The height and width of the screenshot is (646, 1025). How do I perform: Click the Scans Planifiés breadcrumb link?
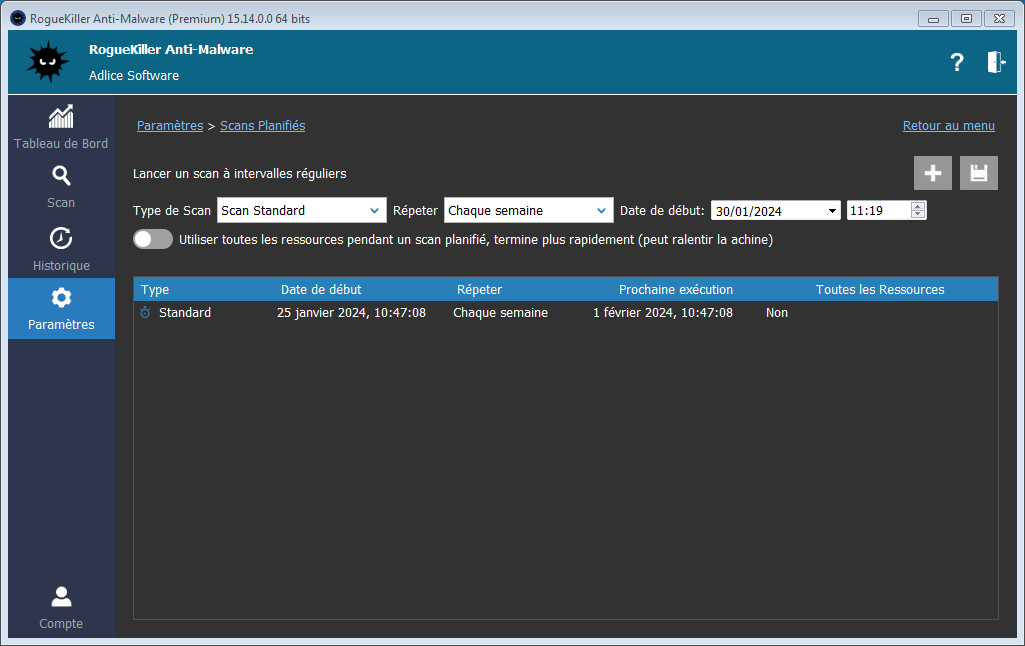(262, 126)
